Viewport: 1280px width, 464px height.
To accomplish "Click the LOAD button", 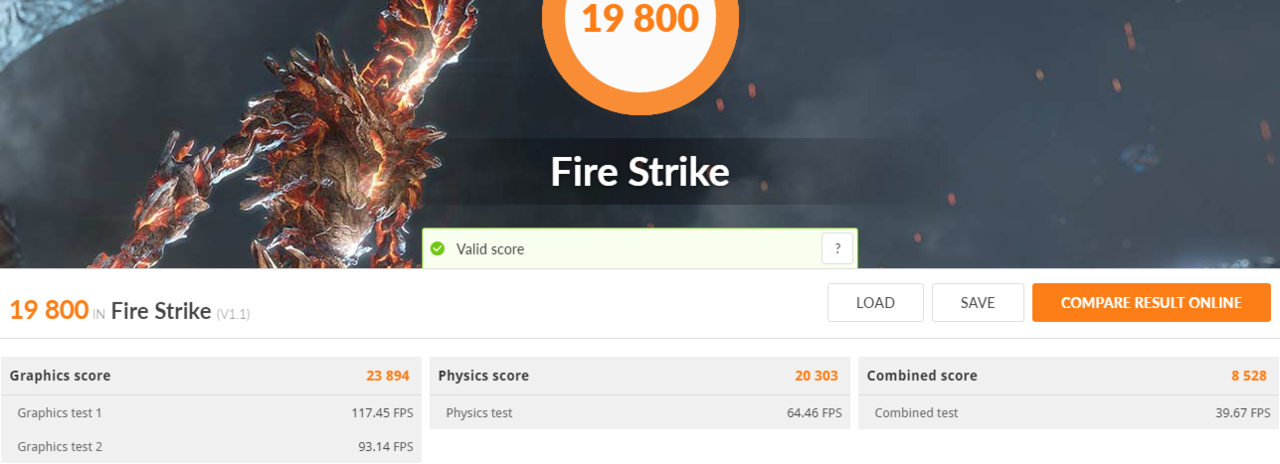I will [x=875, y=303].
